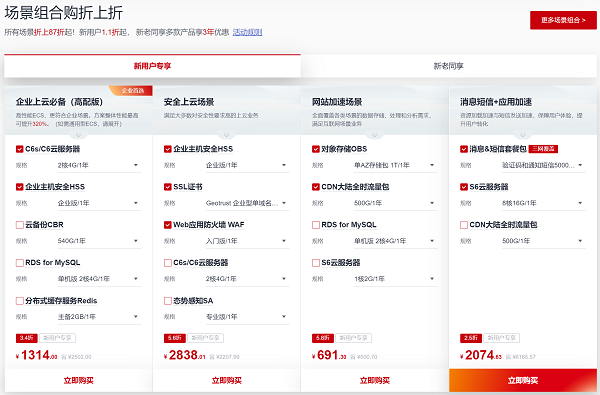Switch to the 新用户专享 tab

pyautogui.click(x=152, y=66)
